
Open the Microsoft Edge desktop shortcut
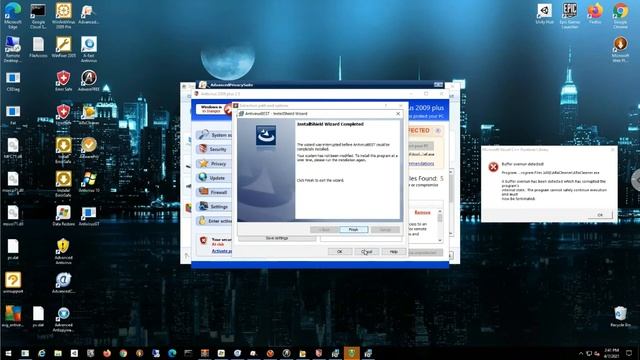[13, 16]
